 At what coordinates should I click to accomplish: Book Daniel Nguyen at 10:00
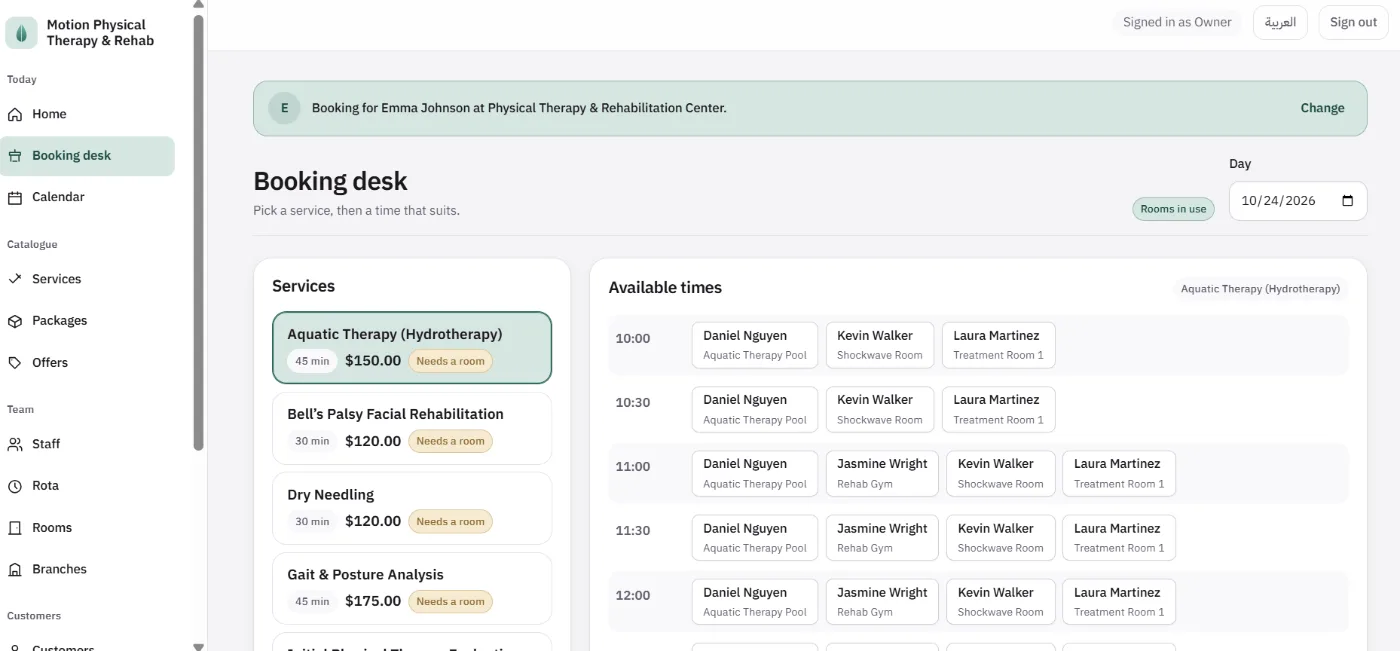[x=755, y=345]
